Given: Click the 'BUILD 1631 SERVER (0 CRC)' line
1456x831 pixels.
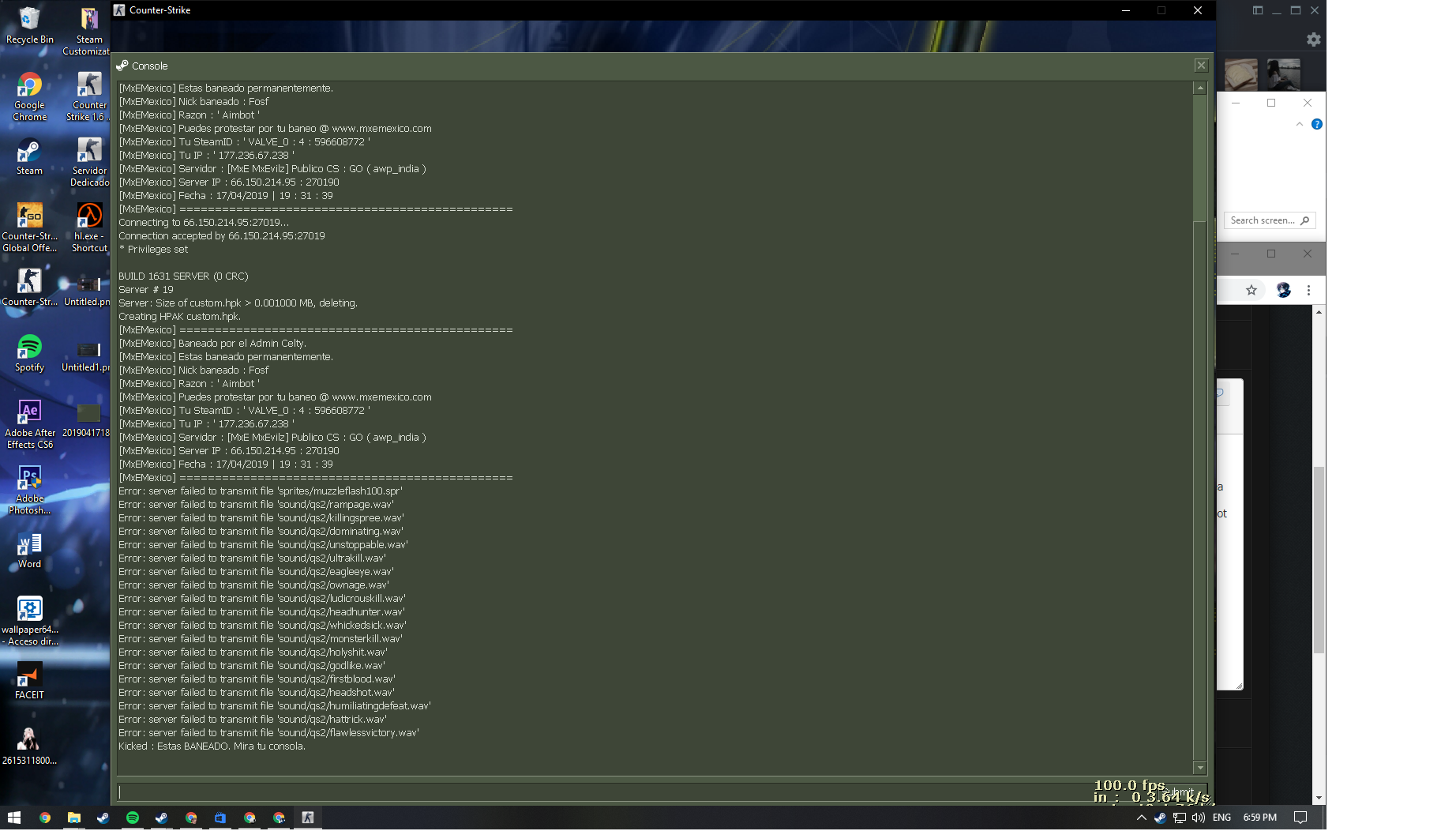Looking at the screenshot, I should pyautogui.click(x=183, y=276).
